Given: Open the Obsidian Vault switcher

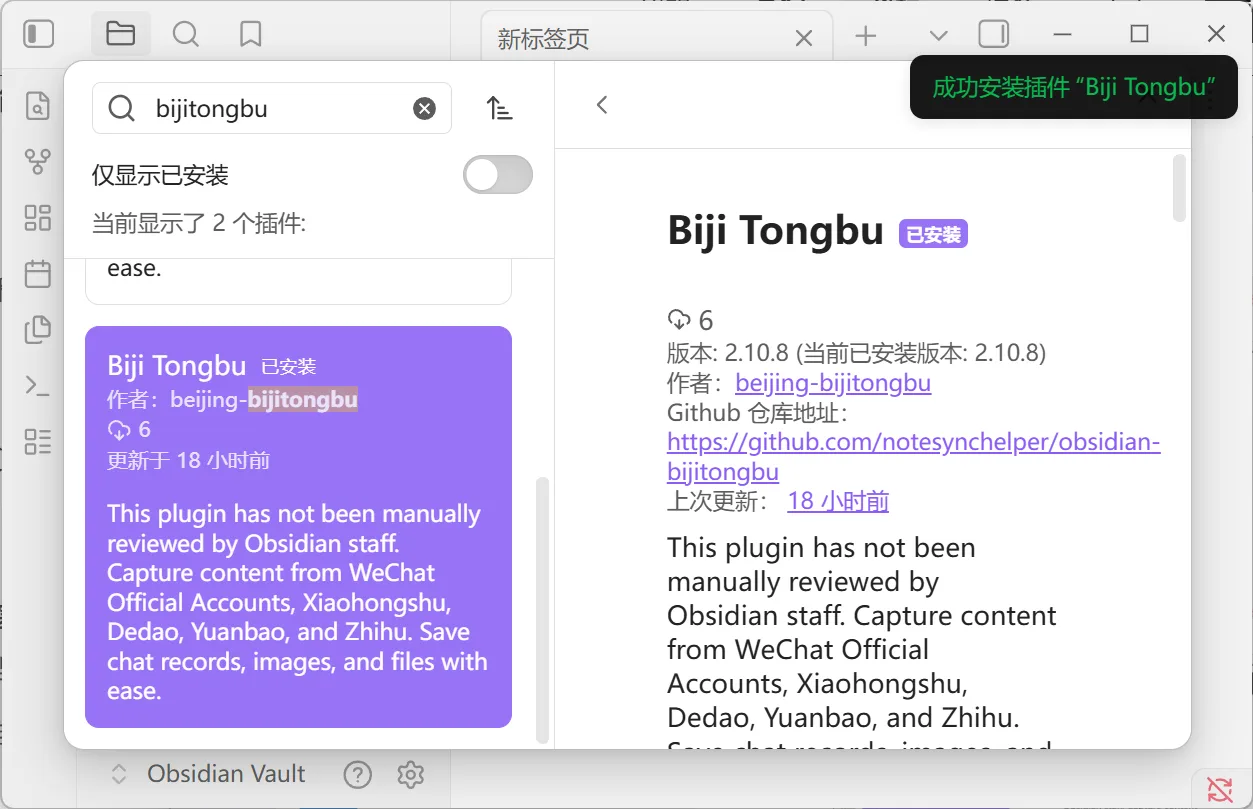Looking at the screenshot, I should [x=208, y=774].
